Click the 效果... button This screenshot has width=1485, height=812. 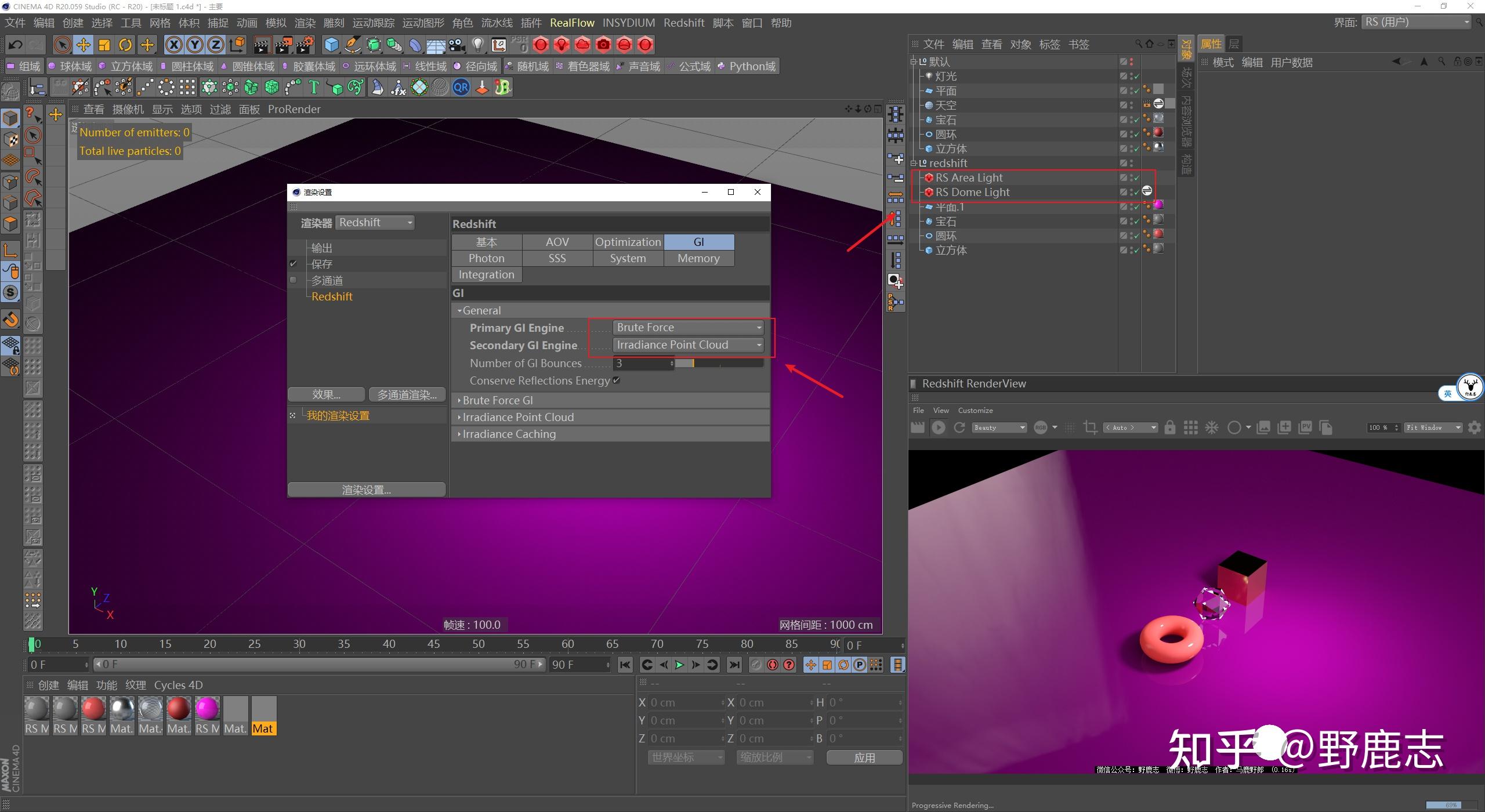(x=326, y=394)
